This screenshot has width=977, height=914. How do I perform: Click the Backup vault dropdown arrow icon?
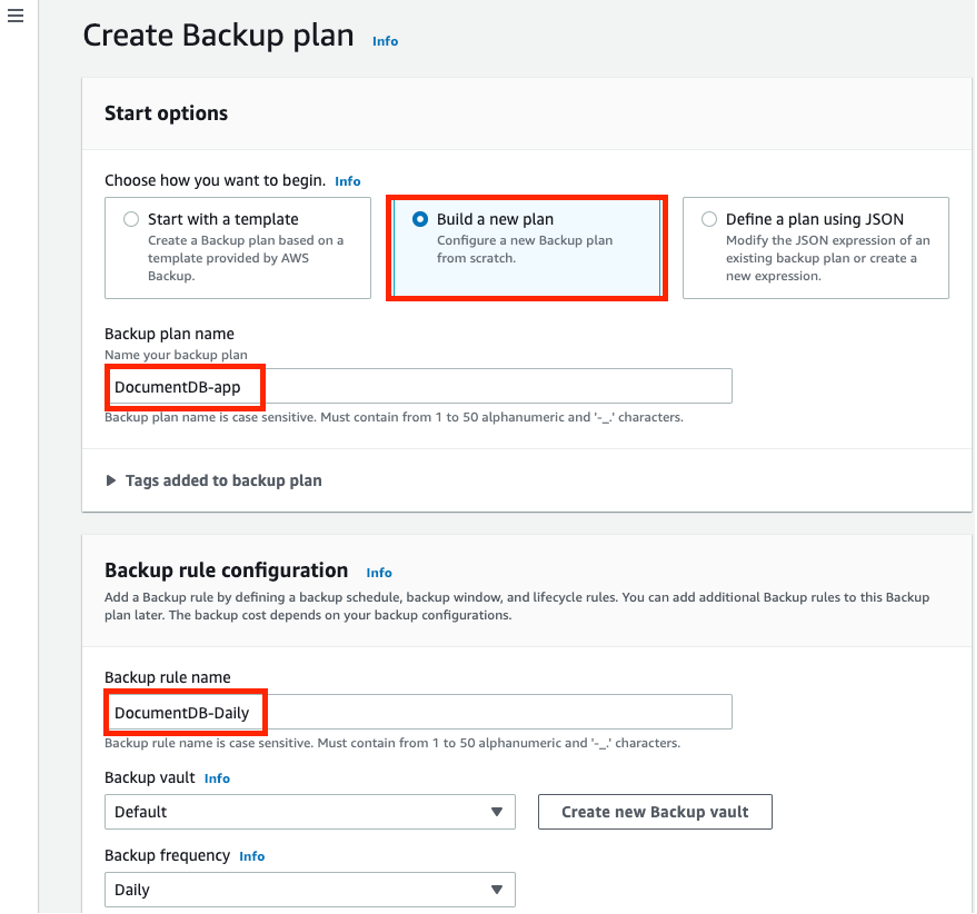pos(498,811)
